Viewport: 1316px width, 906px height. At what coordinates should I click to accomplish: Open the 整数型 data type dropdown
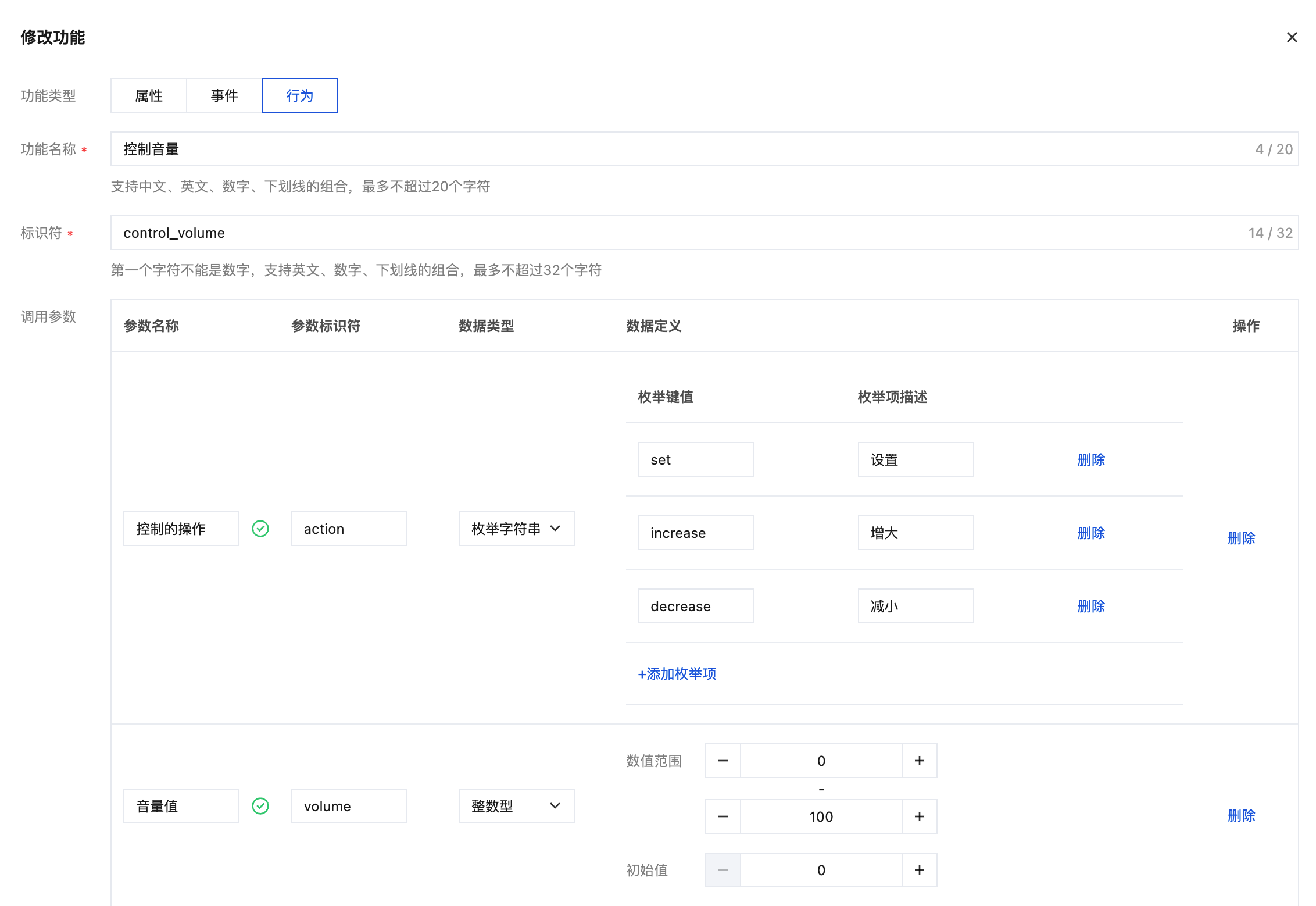[x=516, y=806]
